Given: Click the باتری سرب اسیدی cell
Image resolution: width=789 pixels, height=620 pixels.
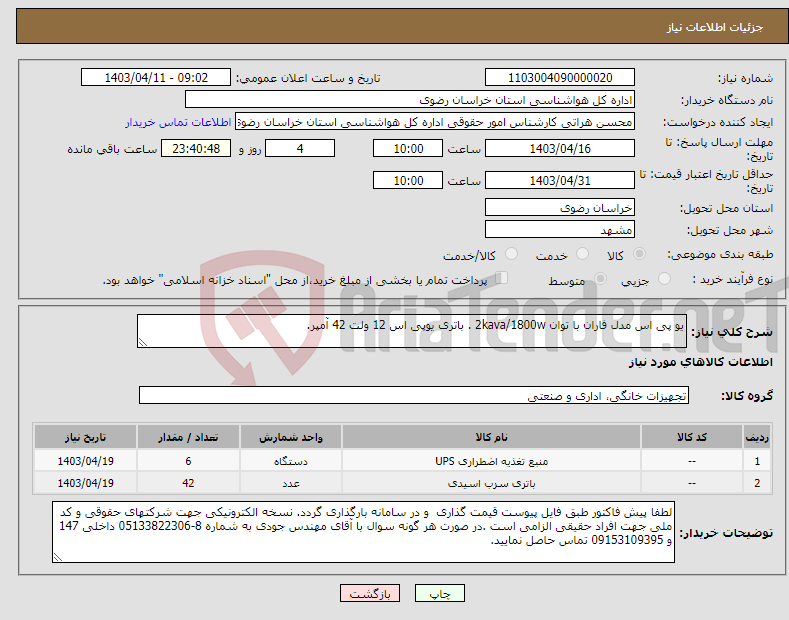Looking at the screenshot, I should point(491,483).
